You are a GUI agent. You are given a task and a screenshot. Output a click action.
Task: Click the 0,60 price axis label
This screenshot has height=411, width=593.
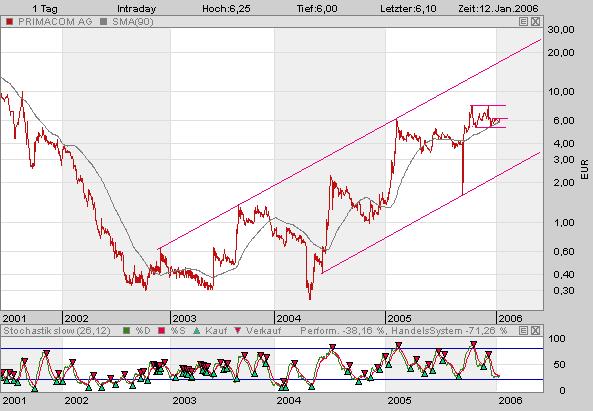tap(564, 251)
